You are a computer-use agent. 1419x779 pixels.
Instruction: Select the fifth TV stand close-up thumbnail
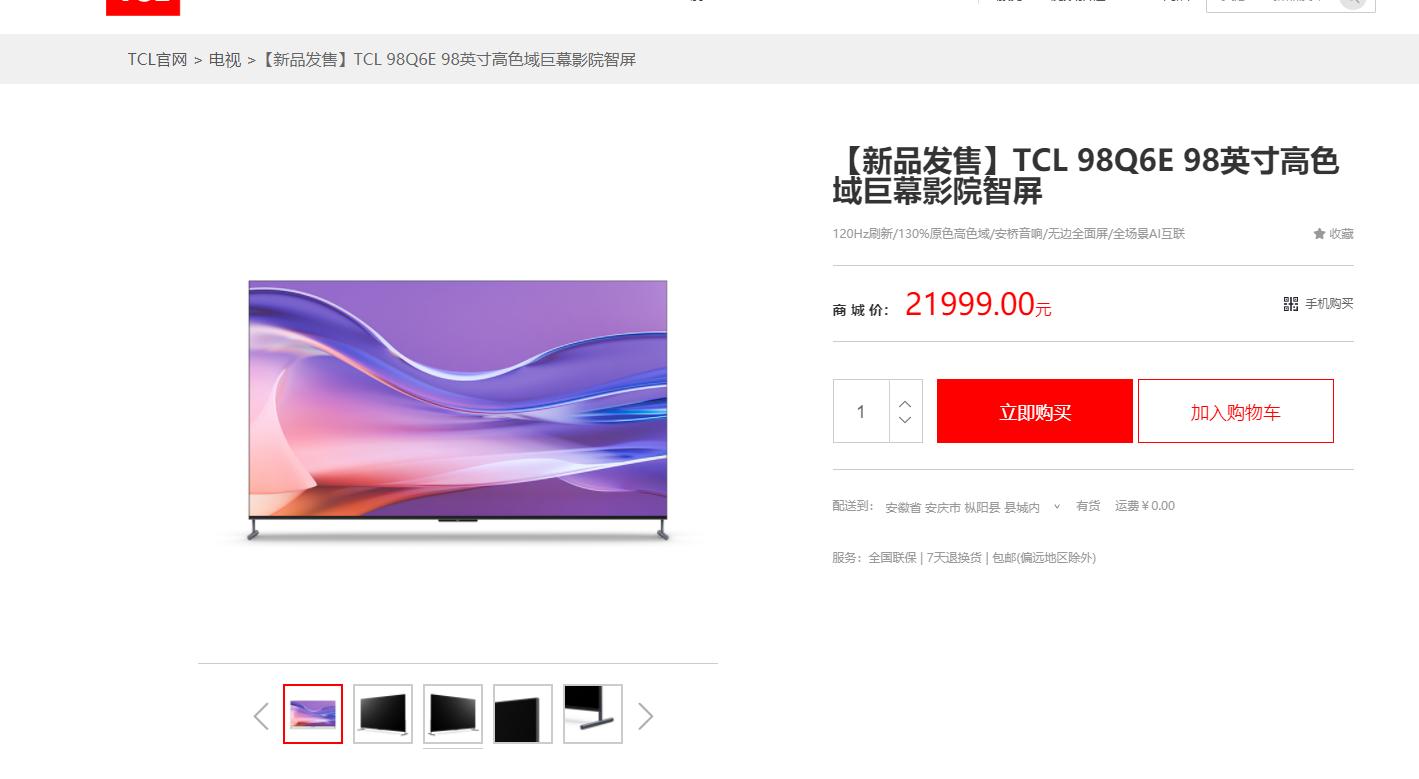click(593, 714)
